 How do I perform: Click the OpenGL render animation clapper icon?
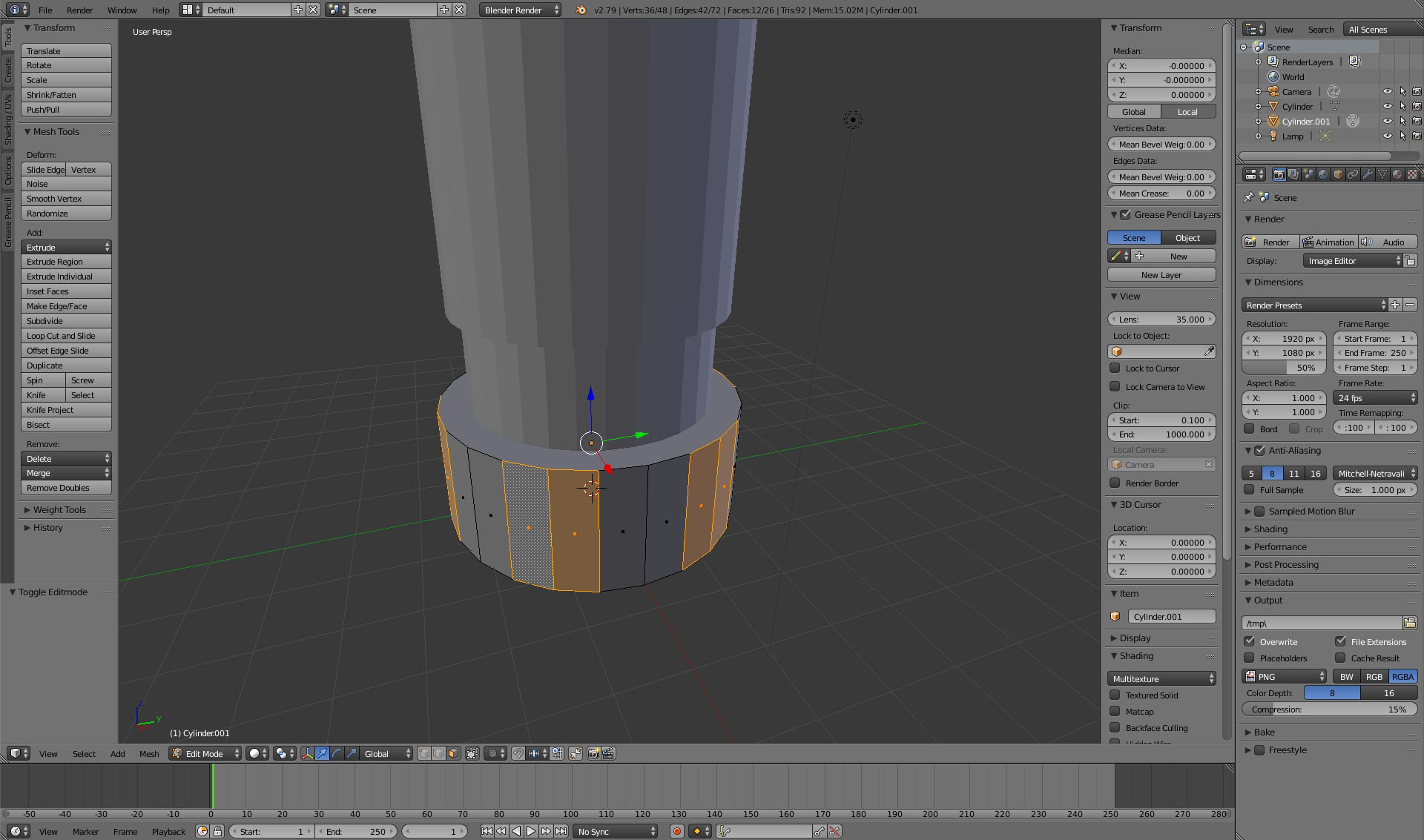pyautogui.click(x=608, y=753)
